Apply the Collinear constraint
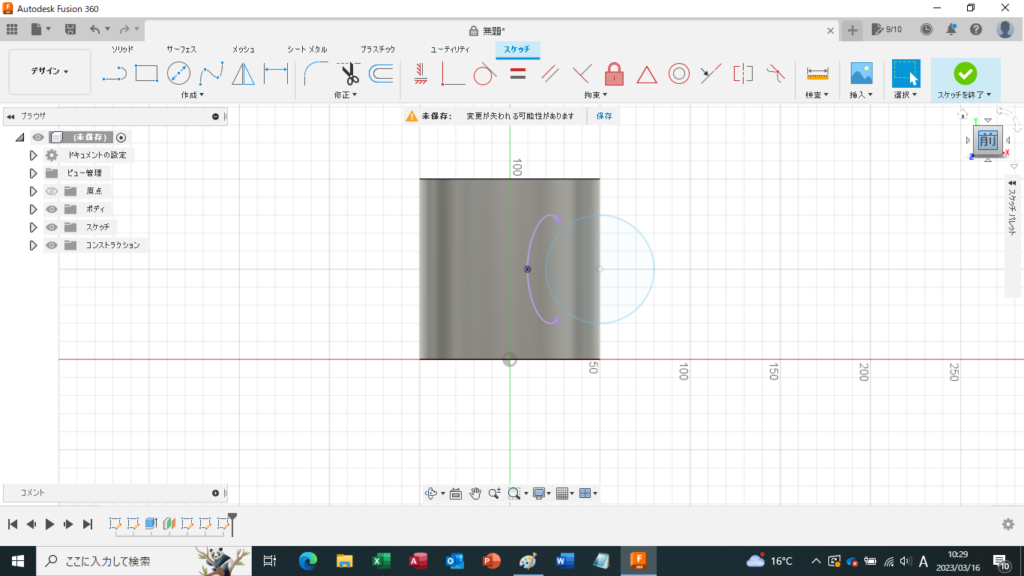 (711, 74)
